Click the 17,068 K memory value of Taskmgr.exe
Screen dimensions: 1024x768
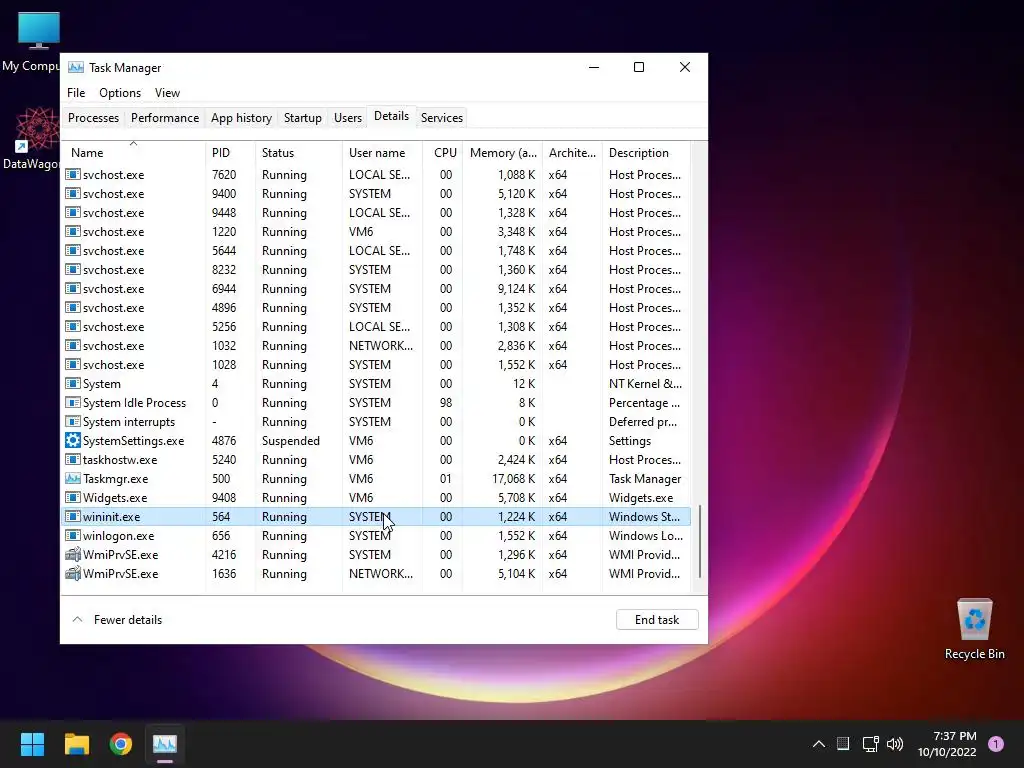click(513, 479)
